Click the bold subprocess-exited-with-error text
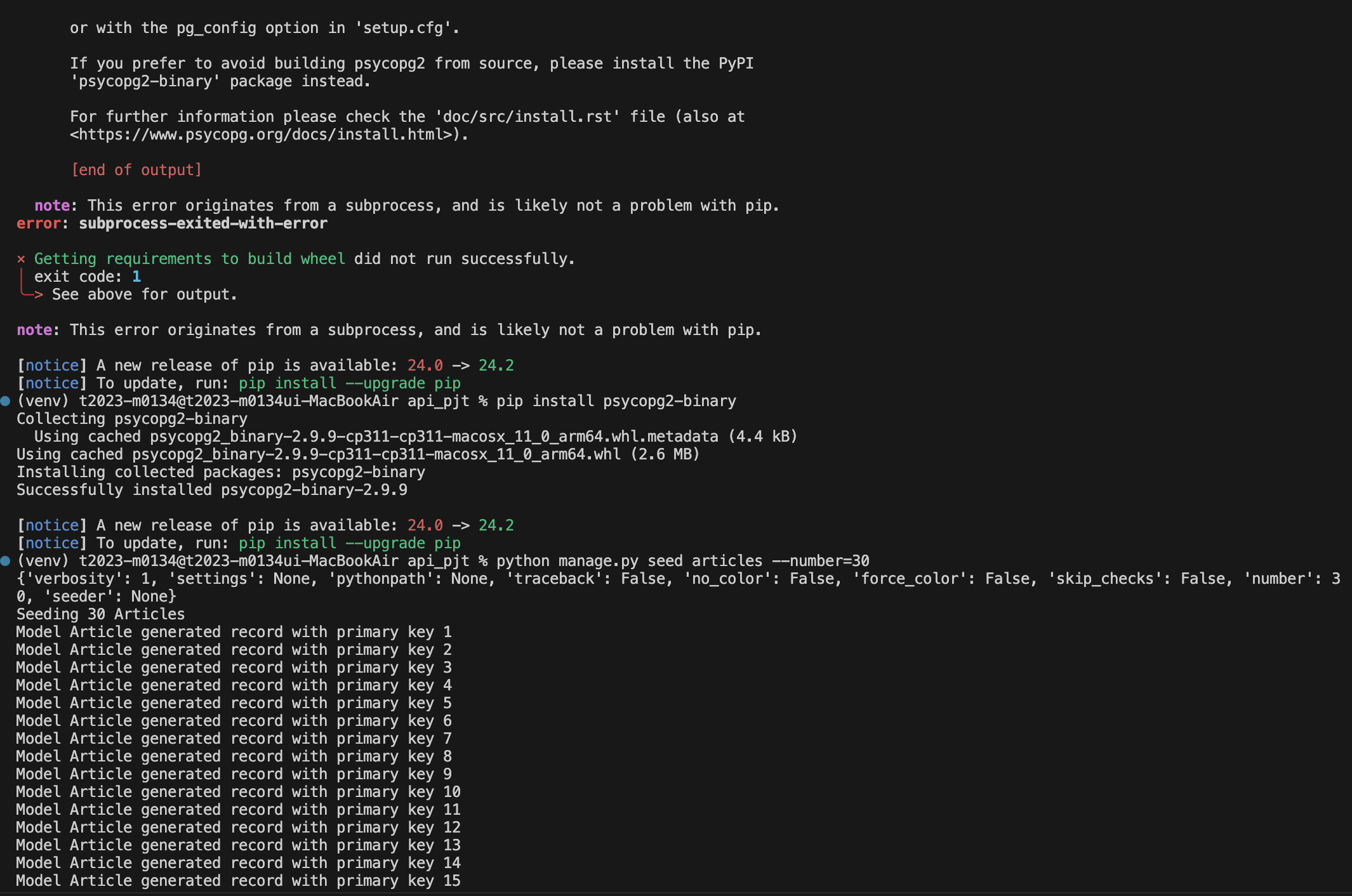 point(203,223)
